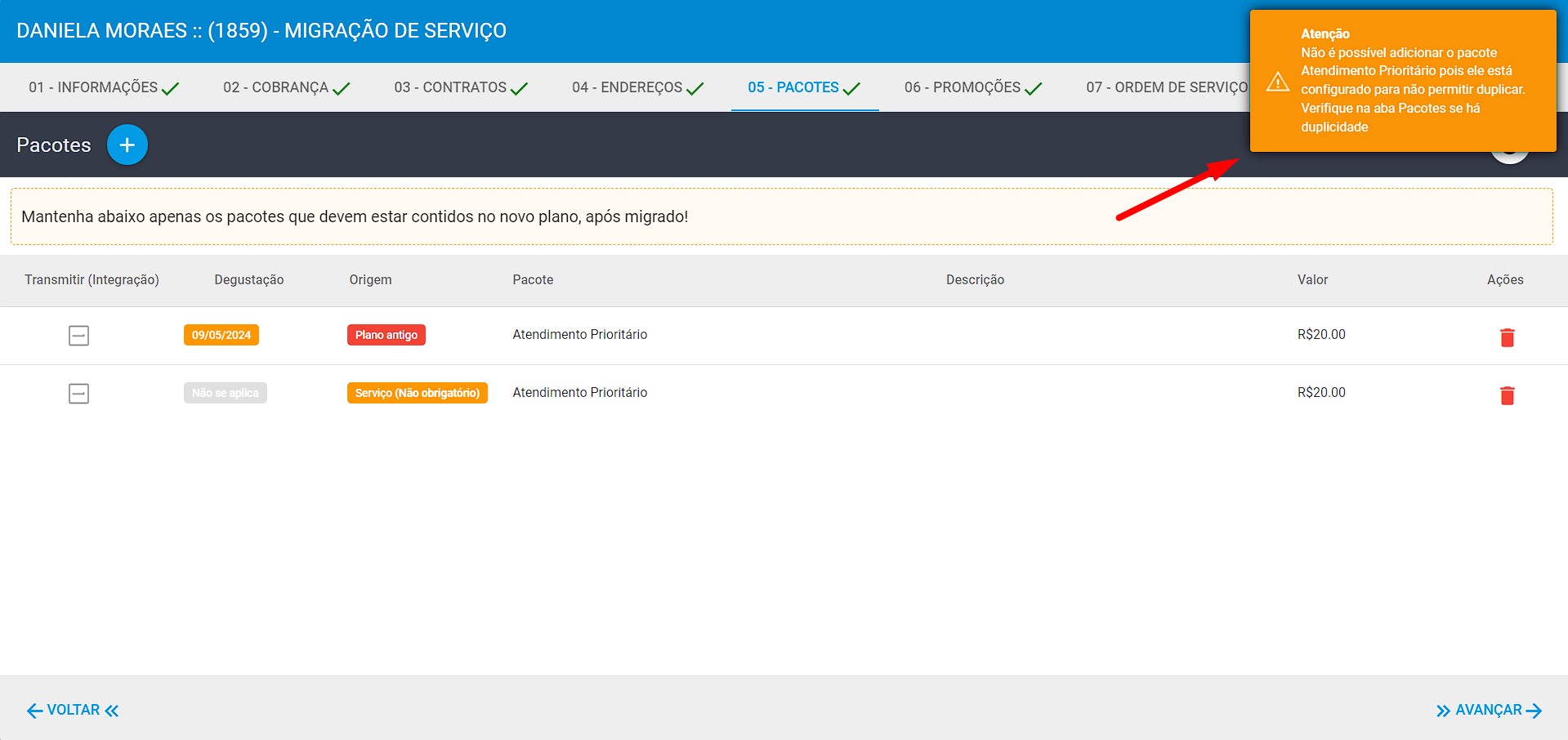Click the Plano antigo origin badge

tap(386, 335)
